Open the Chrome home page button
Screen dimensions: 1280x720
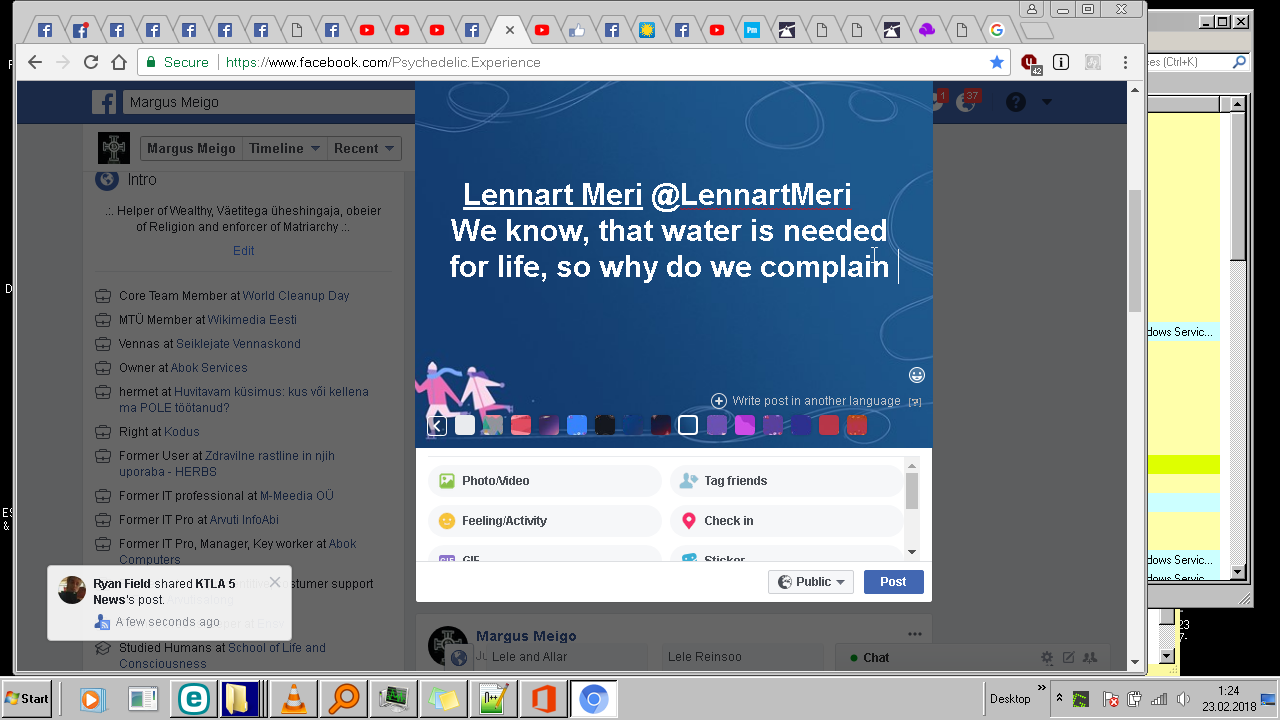pyautogui.click(x=119, y=62)
